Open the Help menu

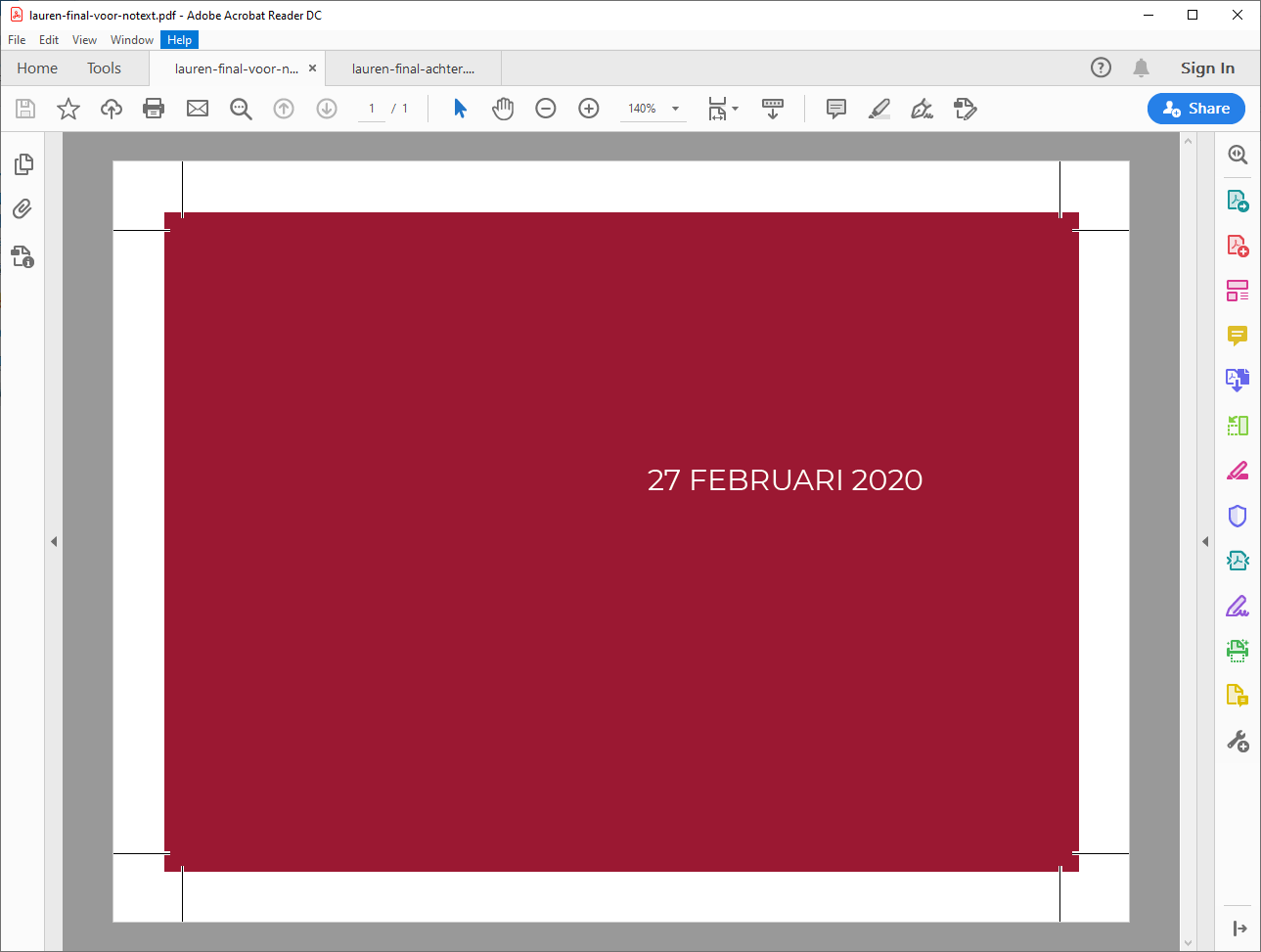coord(180,39)
